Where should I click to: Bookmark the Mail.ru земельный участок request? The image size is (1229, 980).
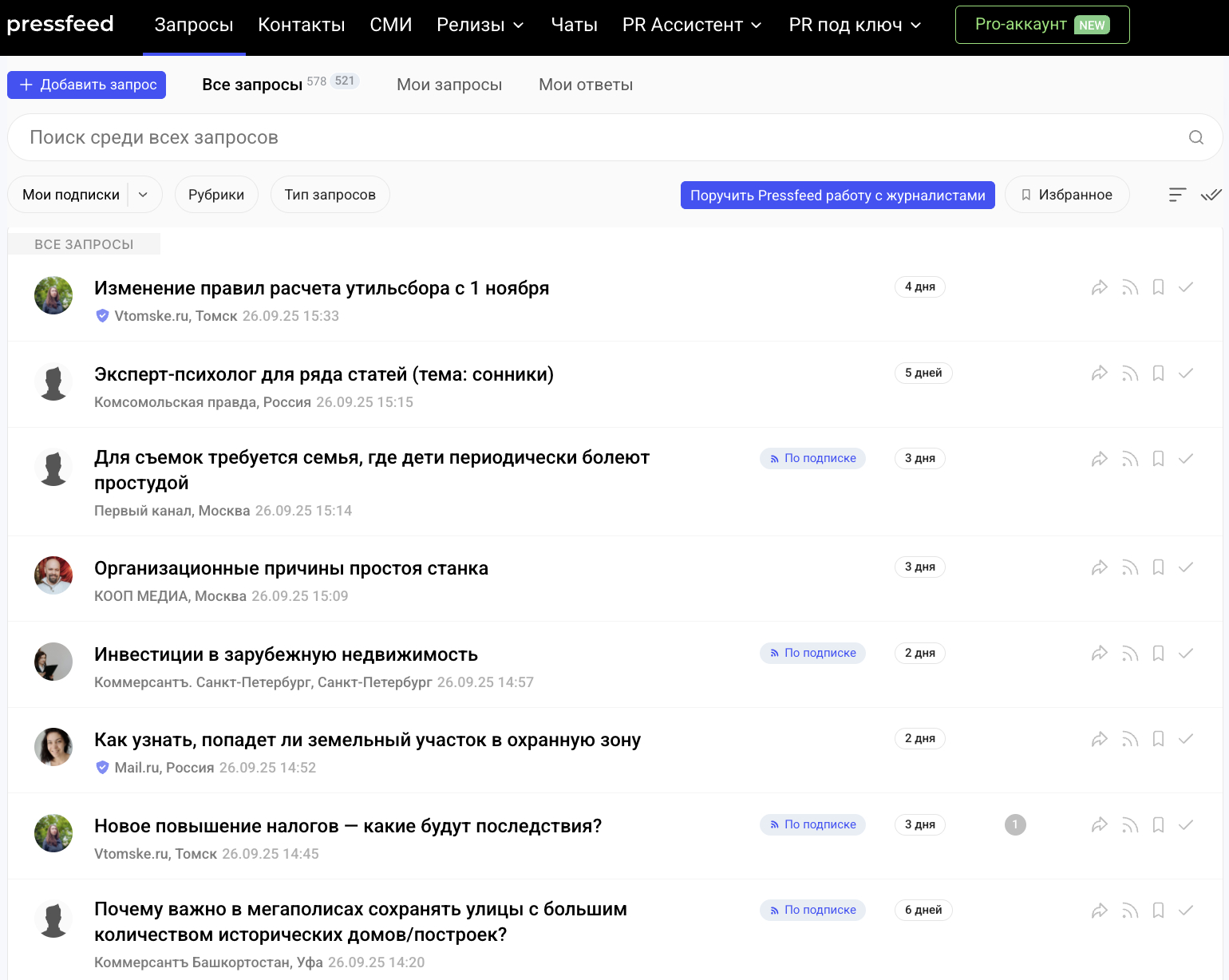pyautogui.click(x=1158, y=739)
